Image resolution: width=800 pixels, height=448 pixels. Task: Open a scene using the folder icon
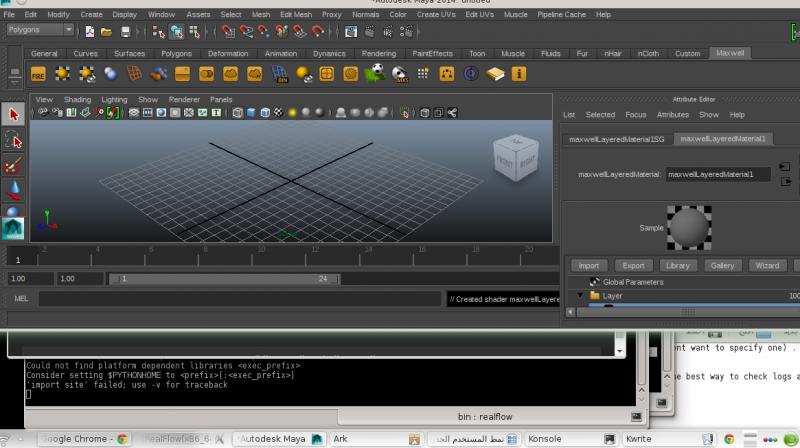(x=106, y=32)
